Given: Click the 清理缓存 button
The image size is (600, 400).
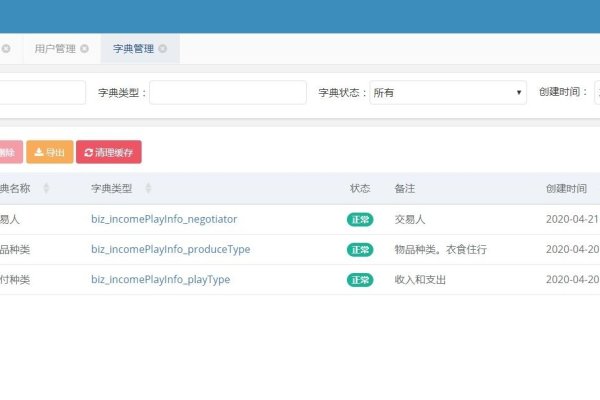Looking at the screenshot, I should [x=109, y=152].
